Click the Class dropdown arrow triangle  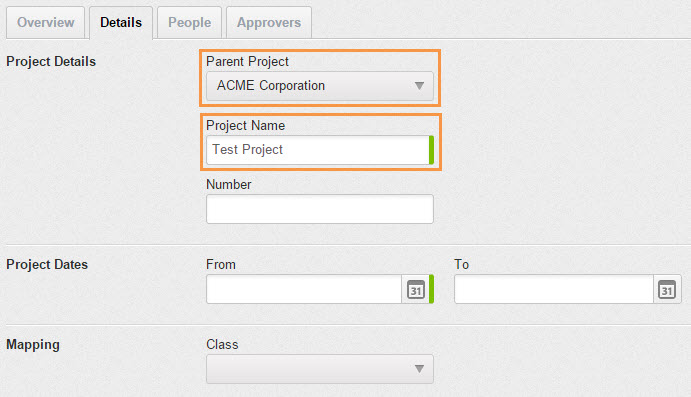pos(419,369)
